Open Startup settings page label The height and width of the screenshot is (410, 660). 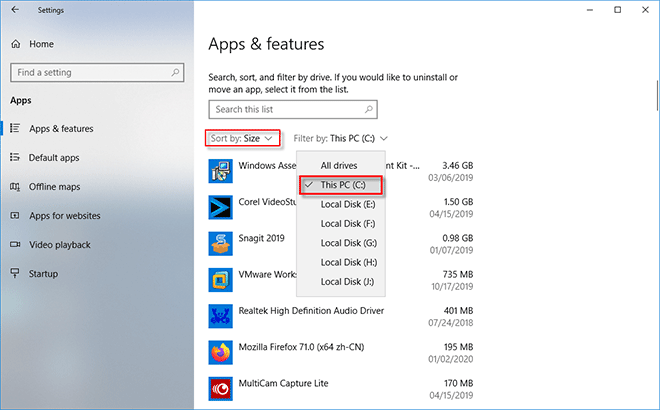tap(43, 274)
